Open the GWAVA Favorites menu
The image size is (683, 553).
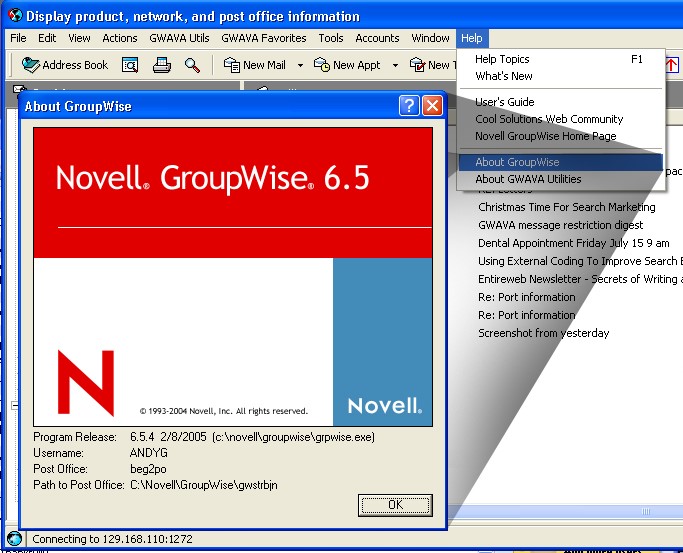click(264, 38)
